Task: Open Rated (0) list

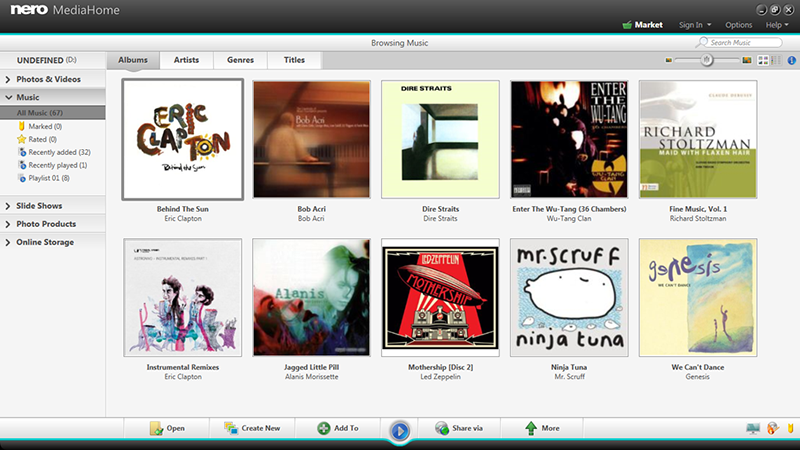Action: coord(42,139)
